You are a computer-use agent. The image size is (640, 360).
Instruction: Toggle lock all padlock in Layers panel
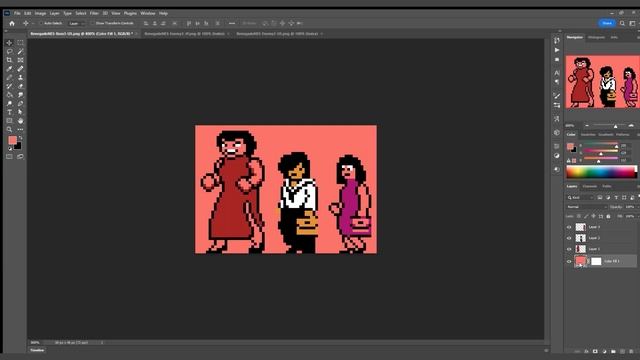pyautogui.click(x=608, y=216)
